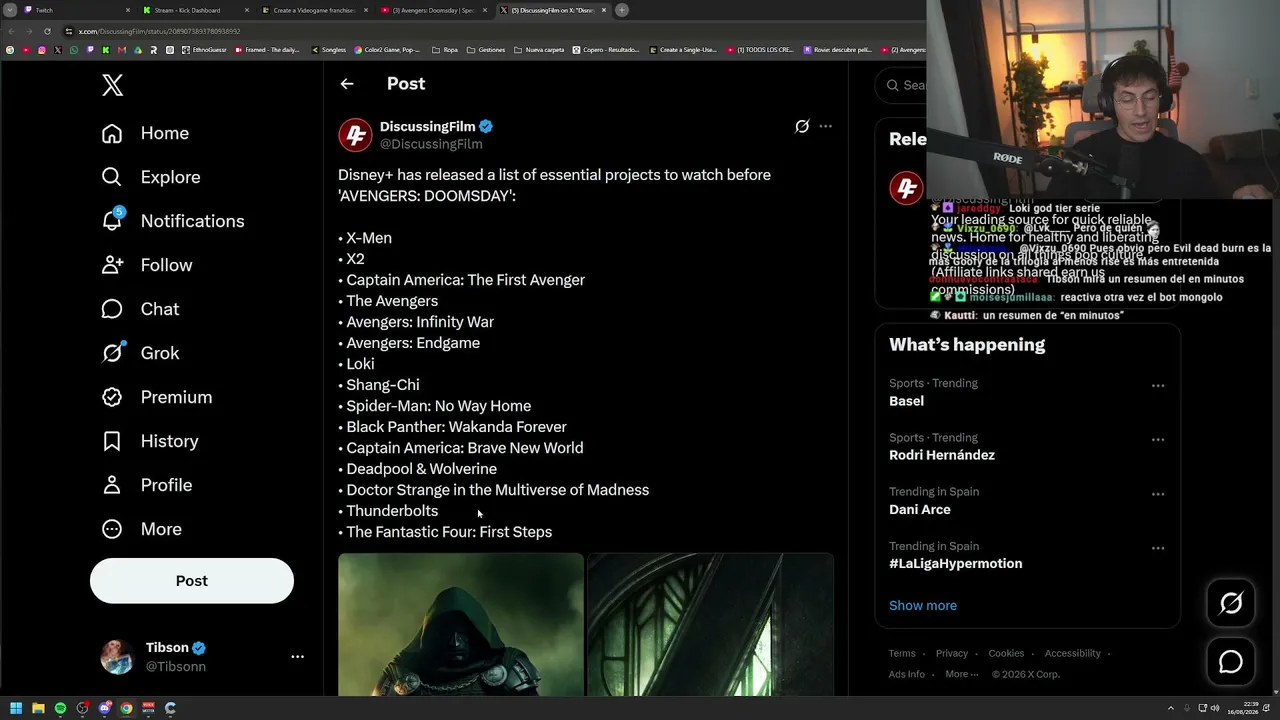Open Voicemeeter from the taskbar
Image resolution: width=1280 pixels, height=720 pixels.
148,708
